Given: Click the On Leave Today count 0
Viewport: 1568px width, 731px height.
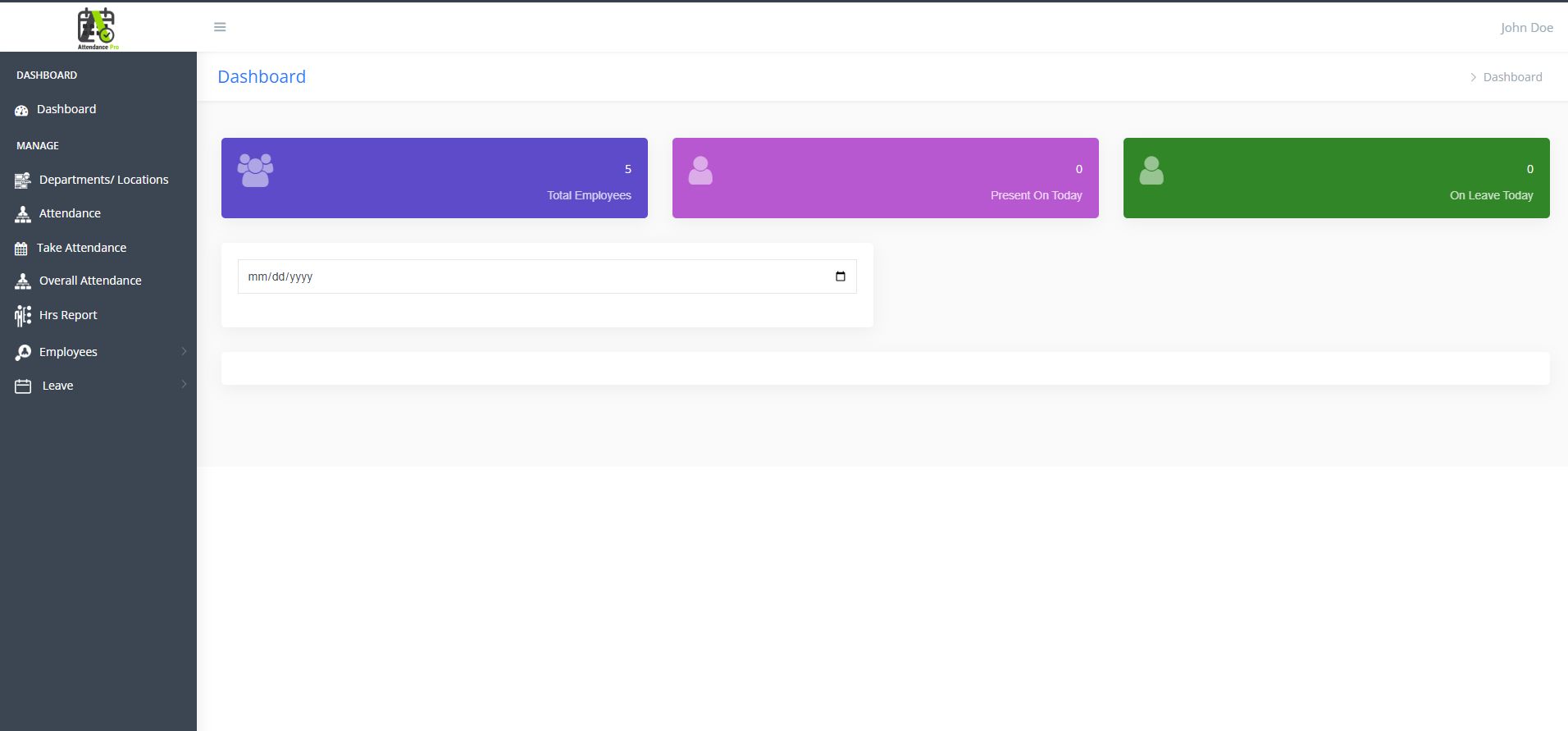Looking at the screenshot, I should coord(1530,169).
